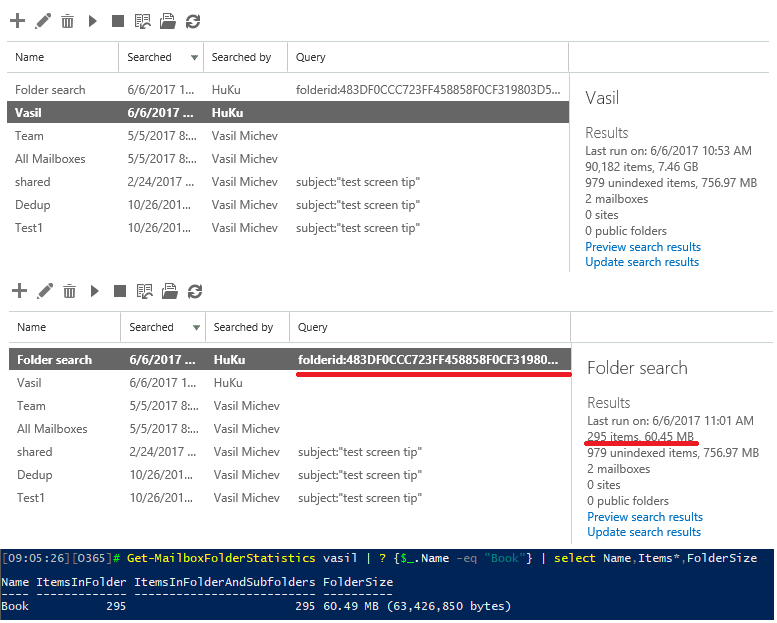Select shared row in upper table
777x623 pixels.
tap(288, 182)
